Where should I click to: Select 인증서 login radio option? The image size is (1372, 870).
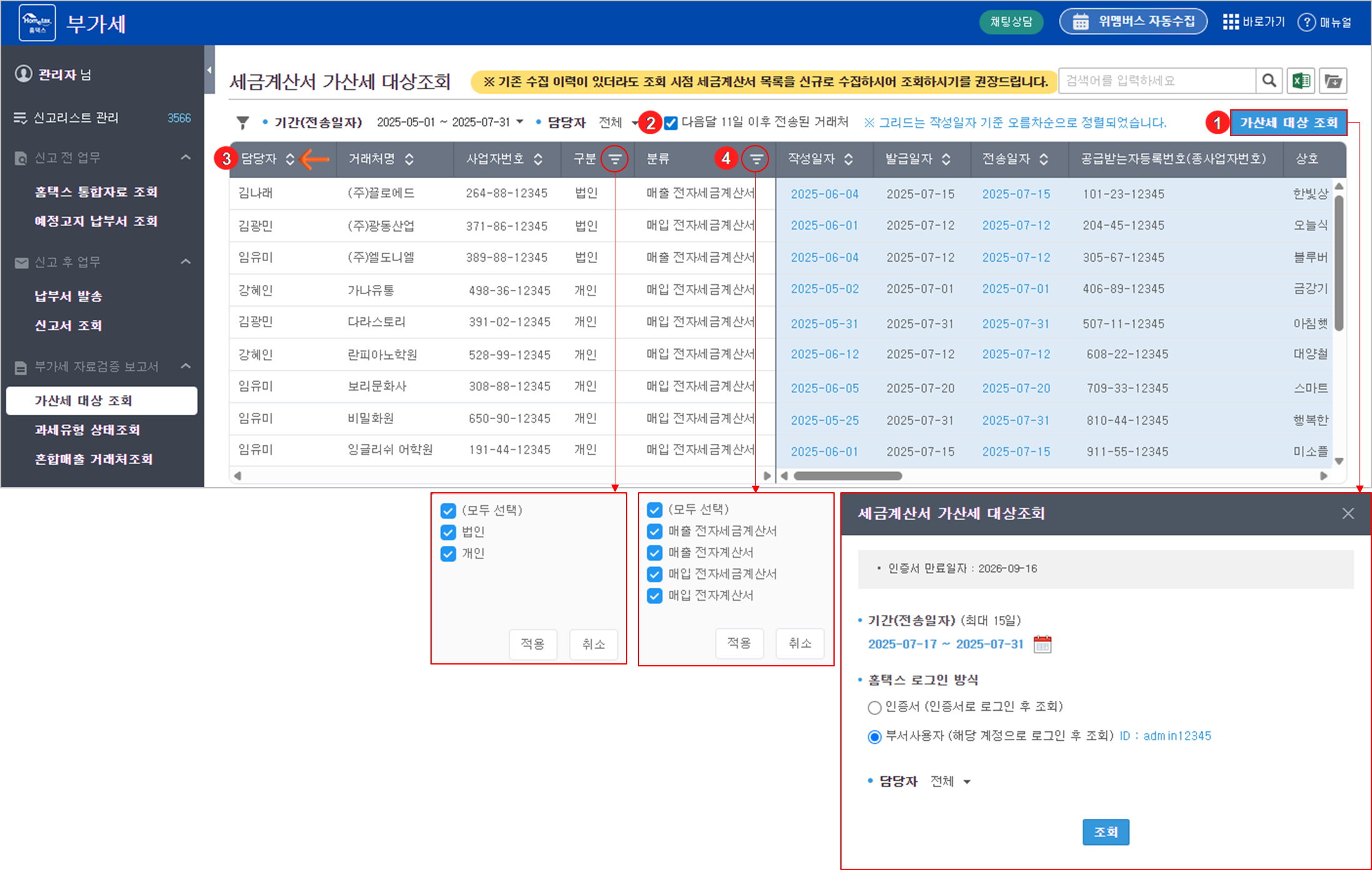pyautogui.click(x=874, y=707)
